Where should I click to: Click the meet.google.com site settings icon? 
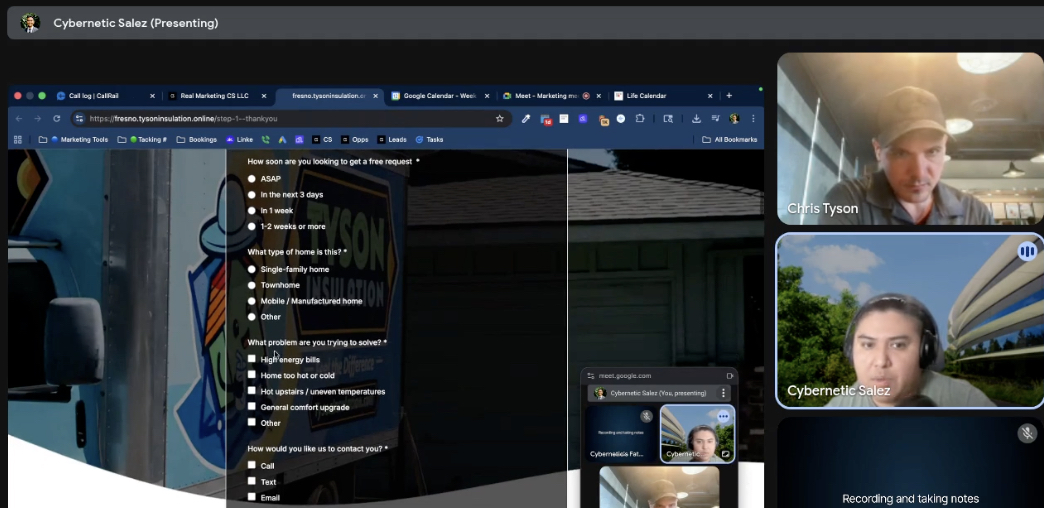pyautogui.click(x=591, y=376)
